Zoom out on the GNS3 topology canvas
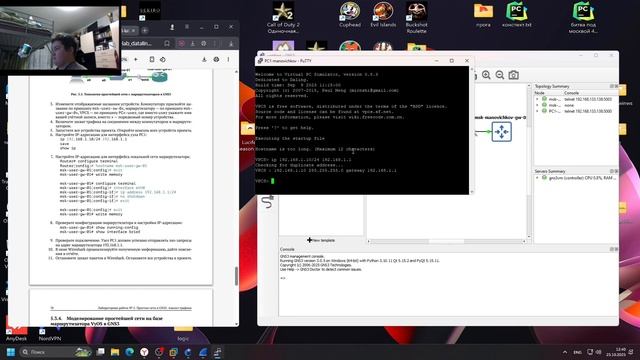 tap(500, 75)
